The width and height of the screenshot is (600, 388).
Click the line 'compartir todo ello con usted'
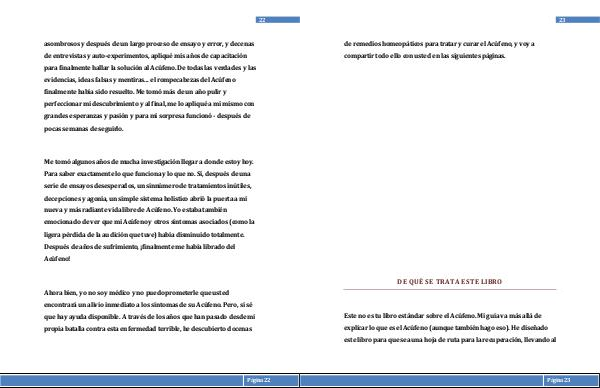click(x=424, y=56)
